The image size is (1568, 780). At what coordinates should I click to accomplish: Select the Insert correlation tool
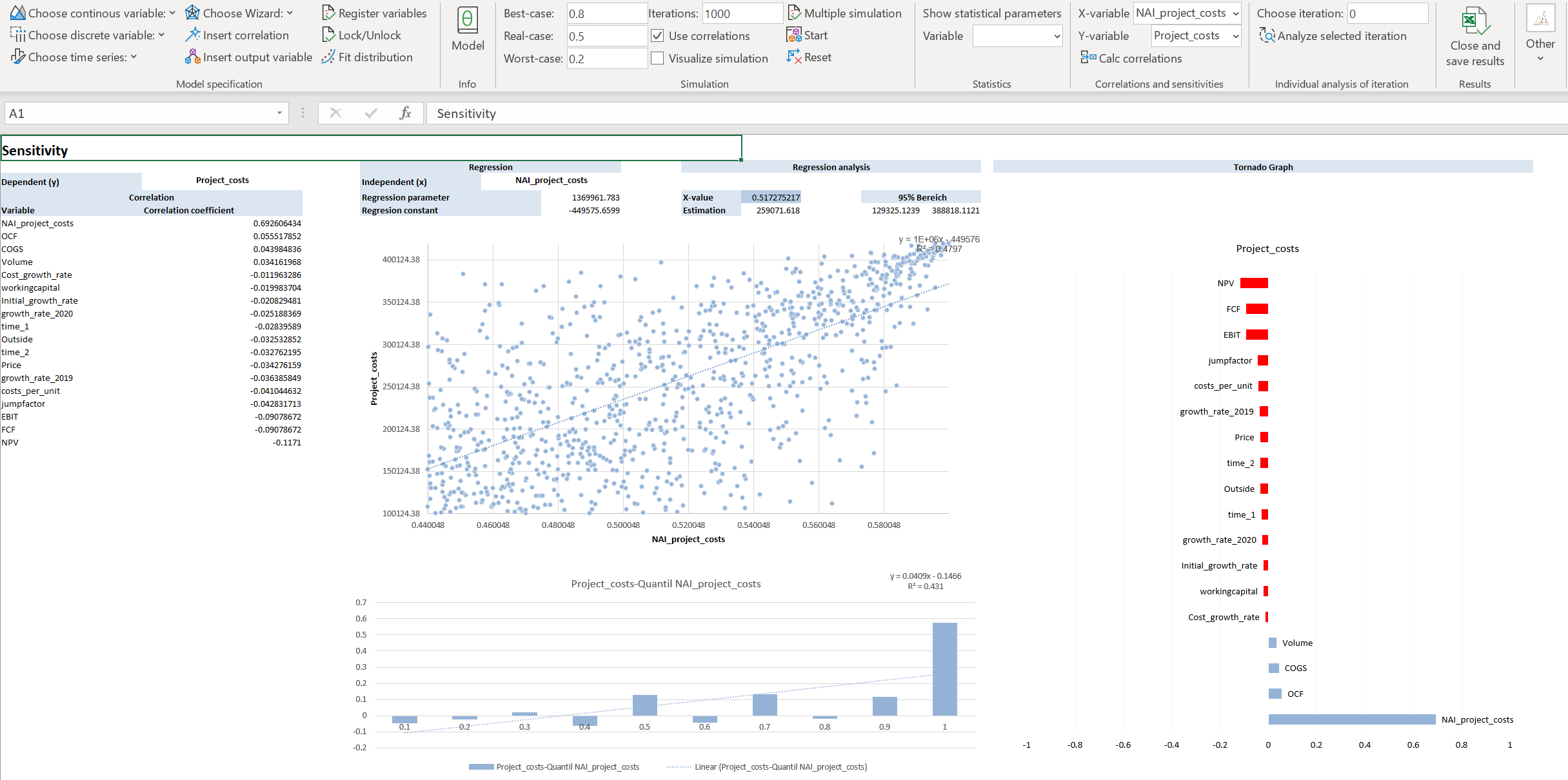(238, 35)
